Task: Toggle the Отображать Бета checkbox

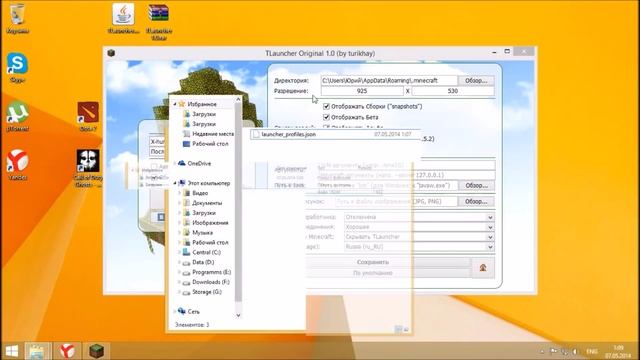Action: coord(326,117)
